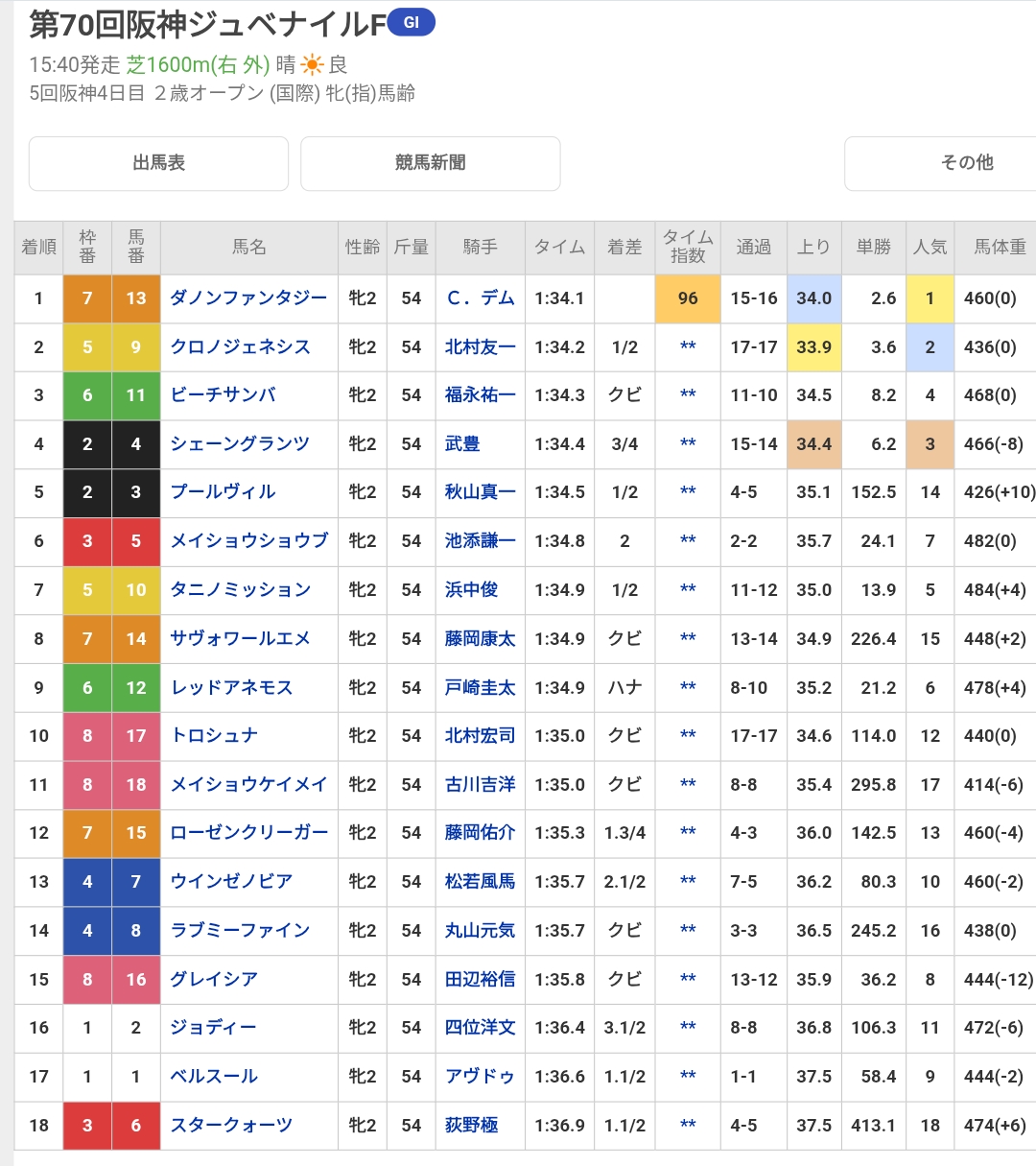Viewport: 1036px width, 1166px height.
Task: Click the sunny weather icon
Action: click(313, 65)
